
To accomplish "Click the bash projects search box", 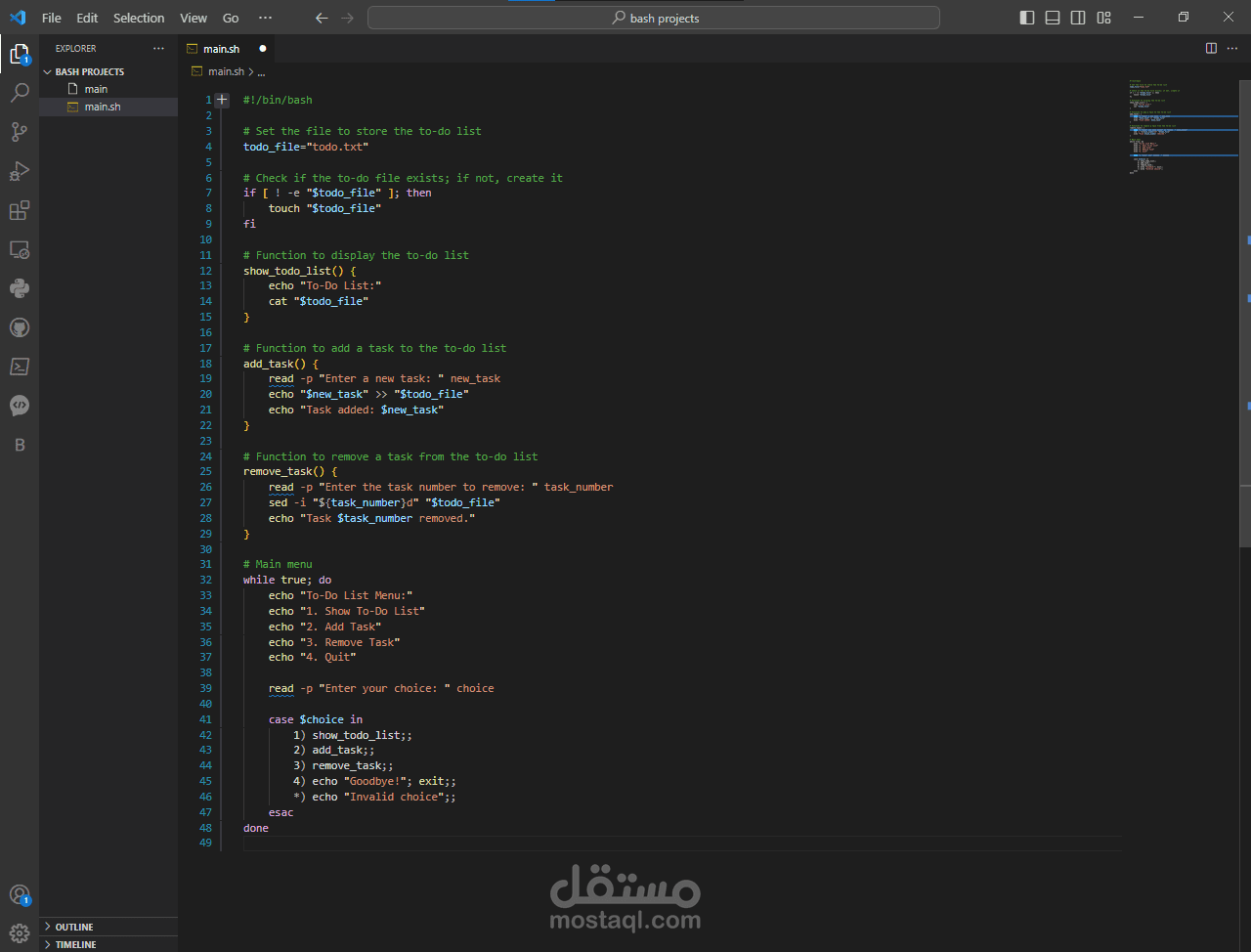I will coord(653,17).
